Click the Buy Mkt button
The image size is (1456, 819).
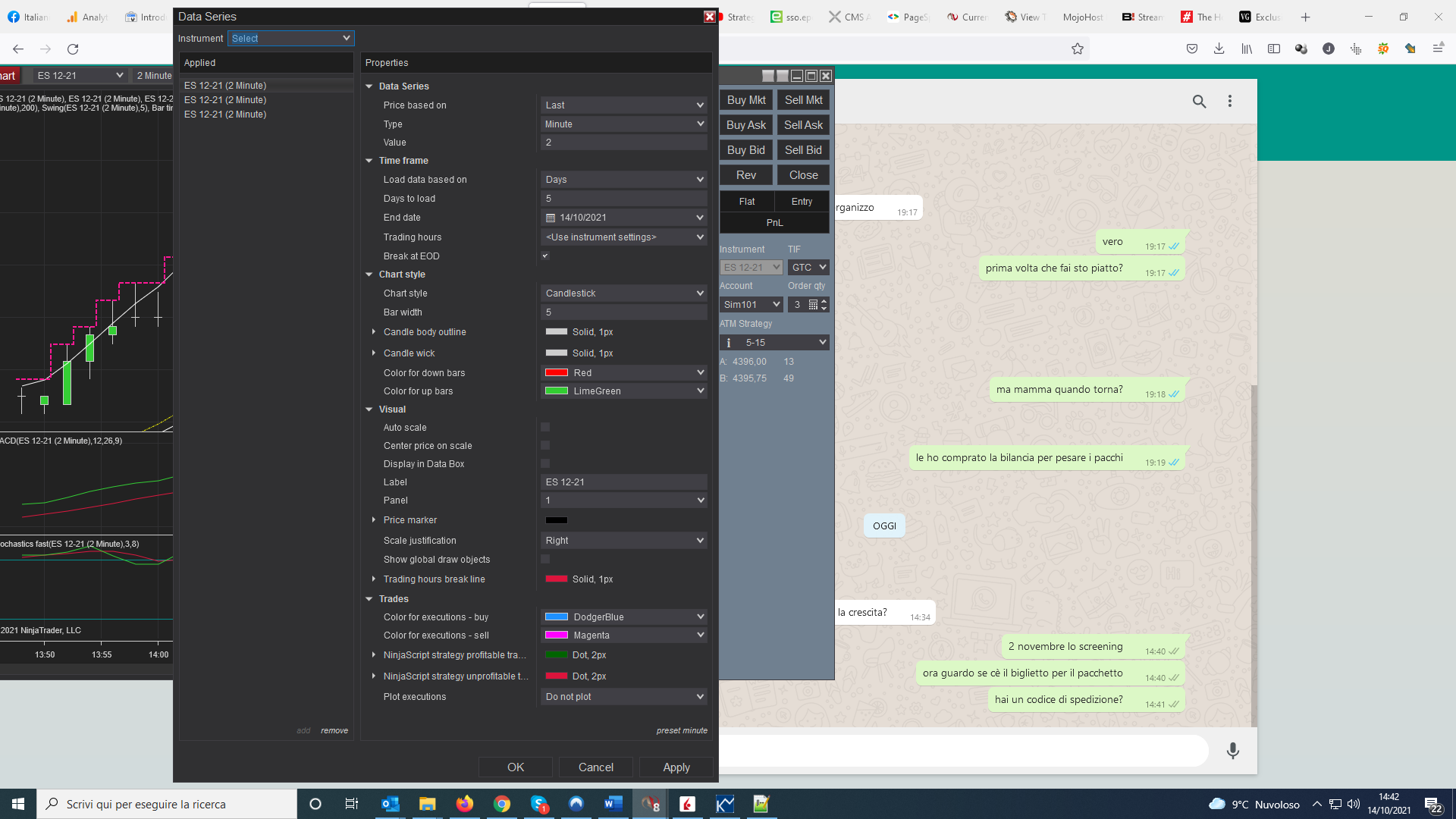coord(745,100)
